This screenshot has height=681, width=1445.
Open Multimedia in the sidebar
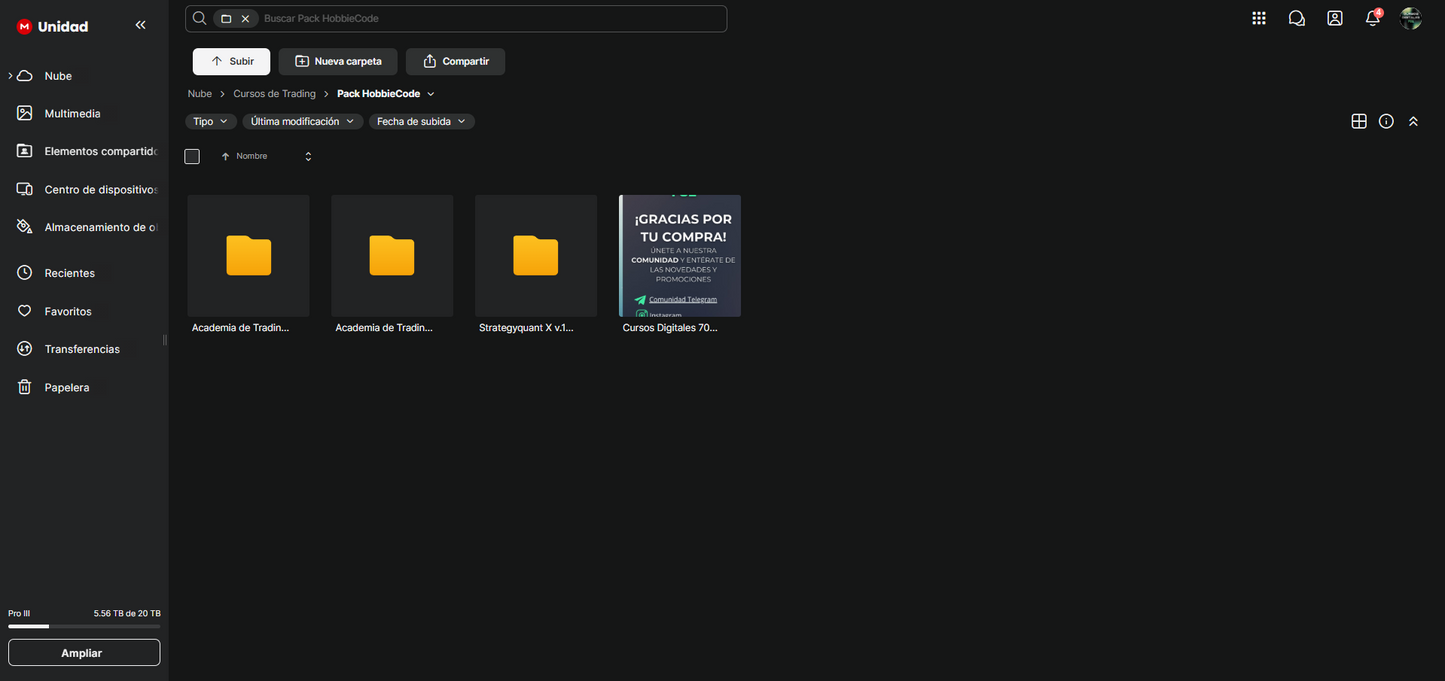click(72, 114)
